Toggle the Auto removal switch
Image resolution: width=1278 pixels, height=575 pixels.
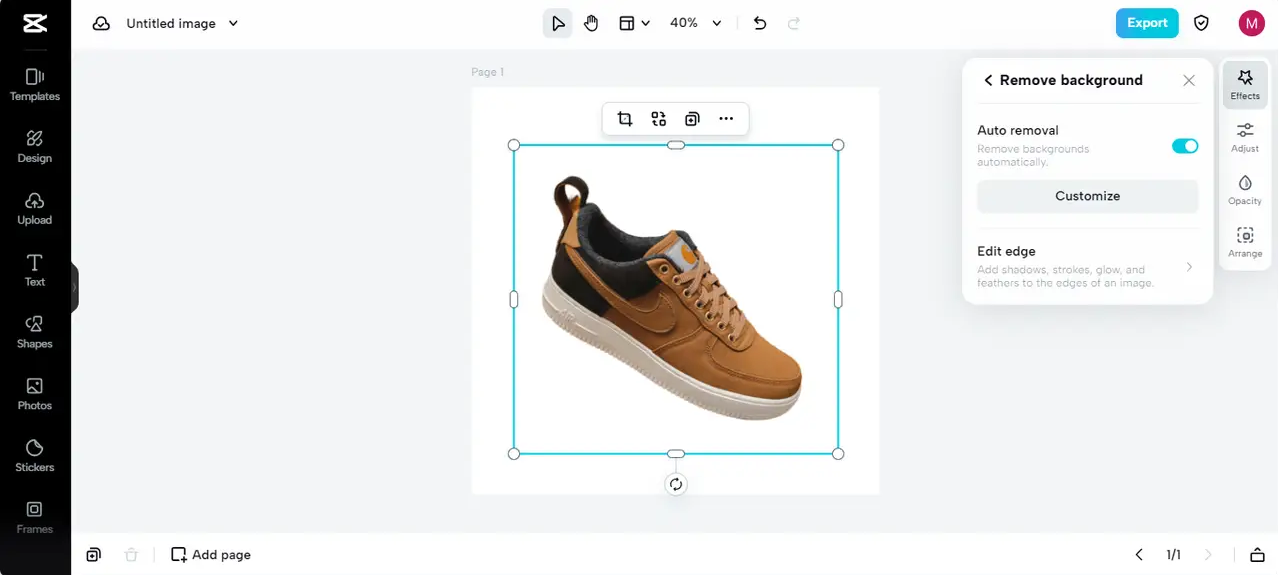(1185, 146)
